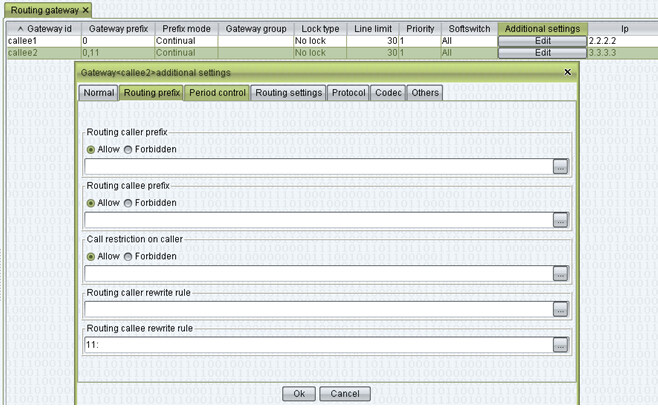This screenshot has height=409, width=658.
Task: Close the callee2 additional settings dialog
Action: (x=568, y=73)
